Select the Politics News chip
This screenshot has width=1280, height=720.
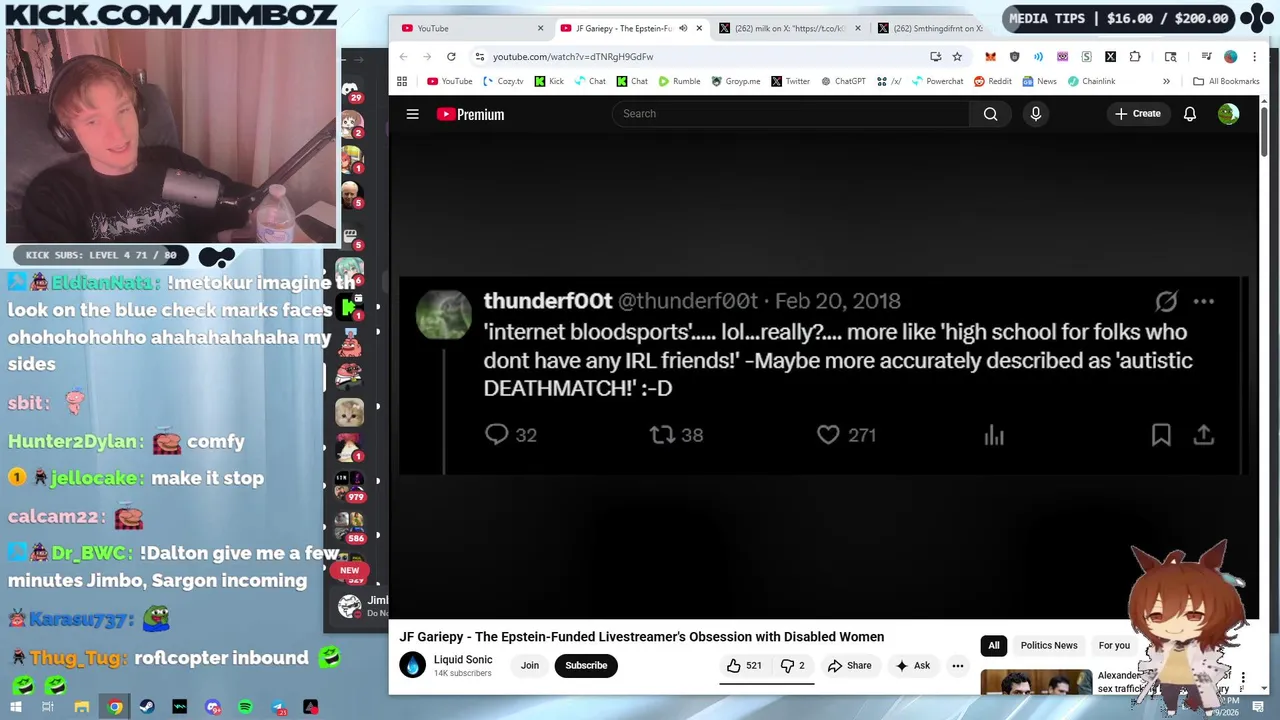[1049, 646]
